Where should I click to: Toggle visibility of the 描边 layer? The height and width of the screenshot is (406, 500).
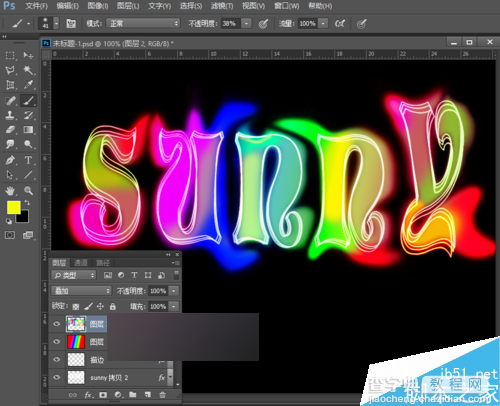(x=57, y=360)
